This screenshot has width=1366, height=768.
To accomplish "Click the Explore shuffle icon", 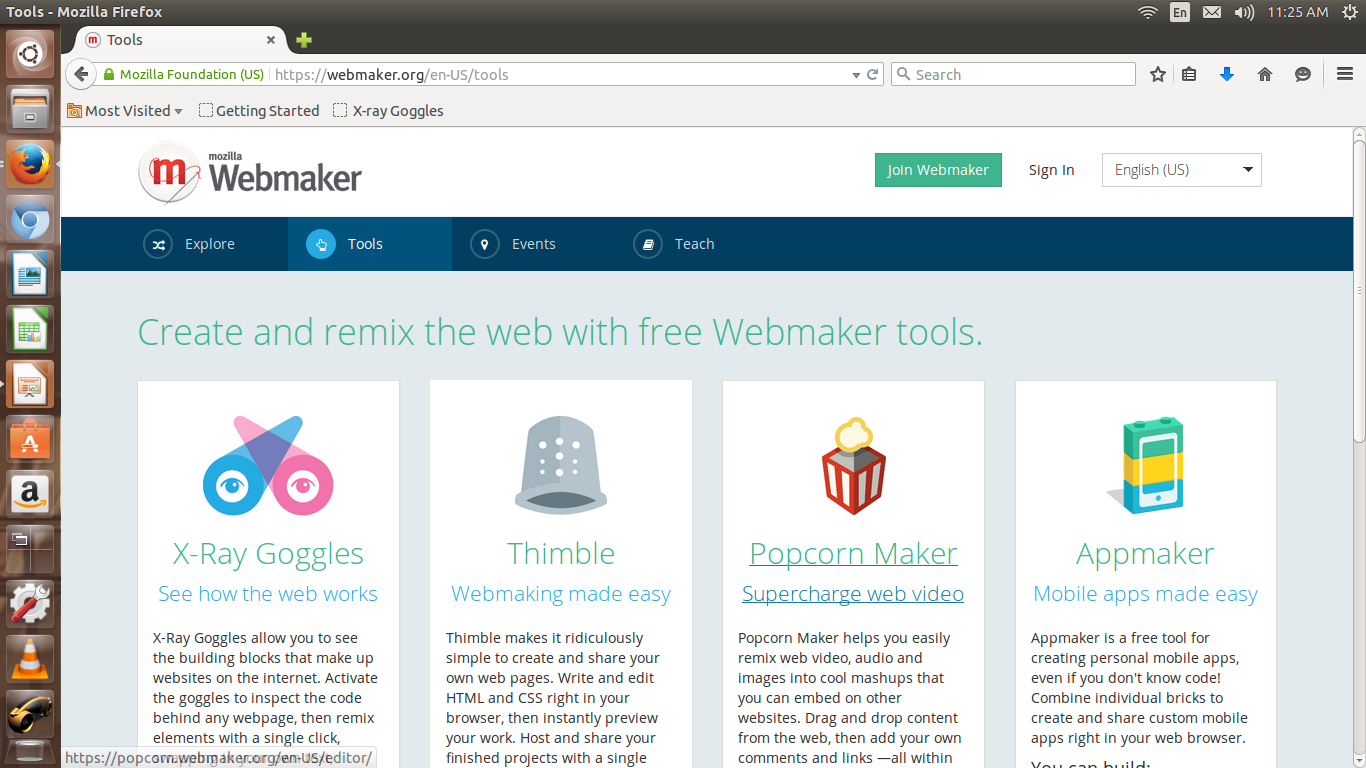I will point(158,244).
